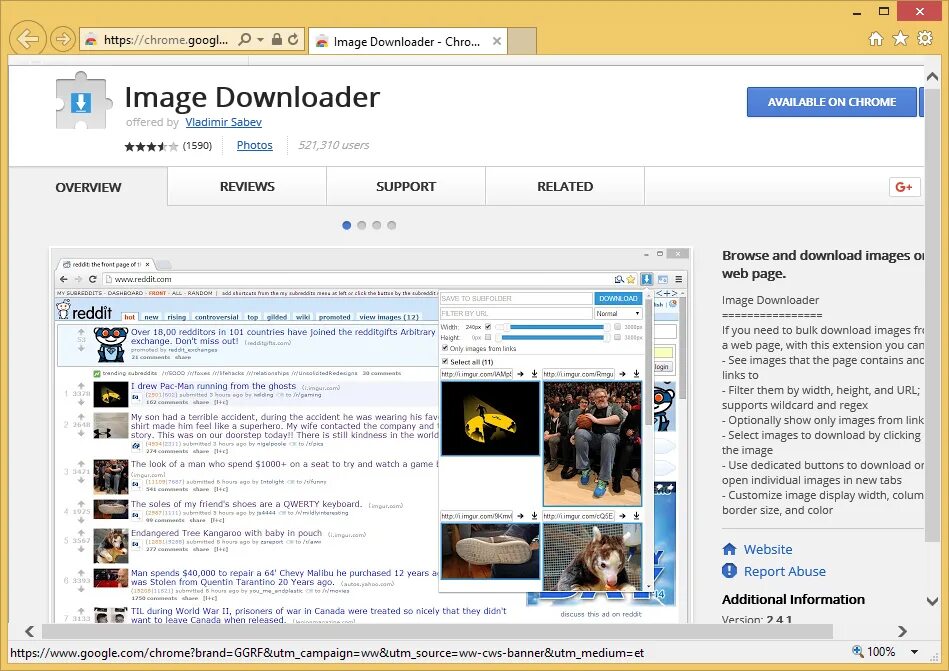
Task: Adjust the Height slider in screenshot
Action: [x=553, y=337]
